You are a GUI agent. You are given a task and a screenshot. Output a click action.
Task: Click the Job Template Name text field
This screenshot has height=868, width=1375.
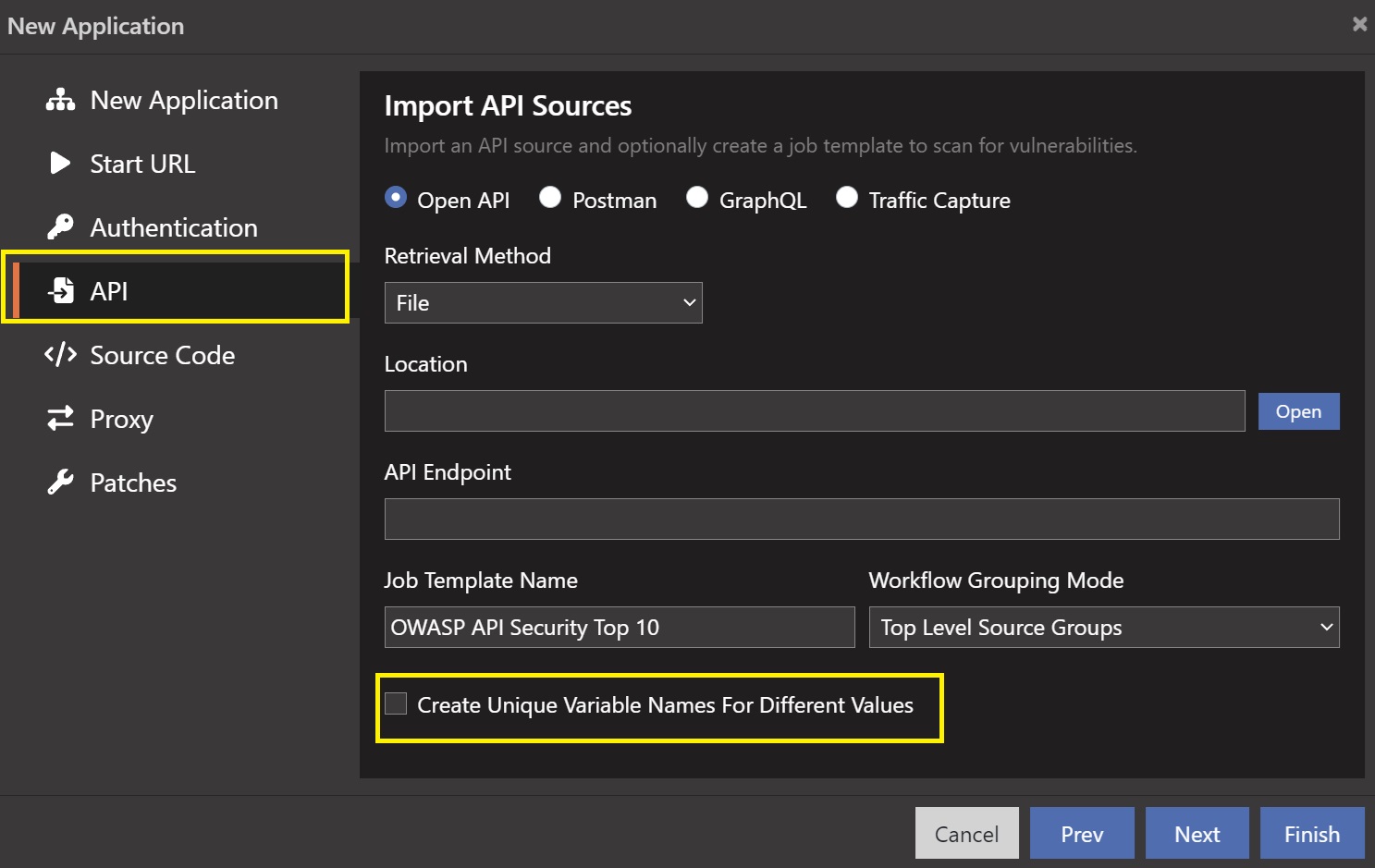619,628
